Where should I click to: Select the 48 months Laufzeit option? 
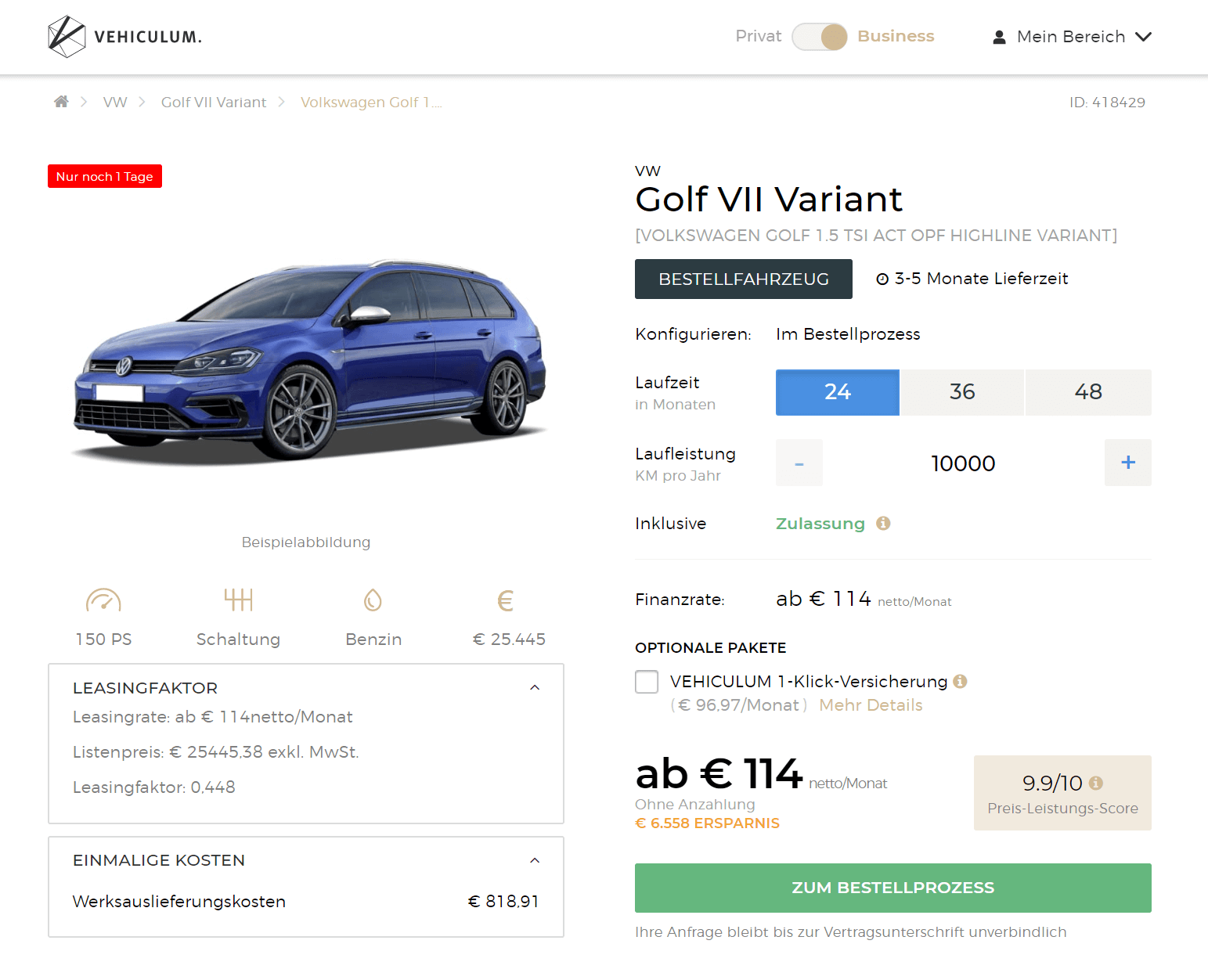(x=1088, y=392)
